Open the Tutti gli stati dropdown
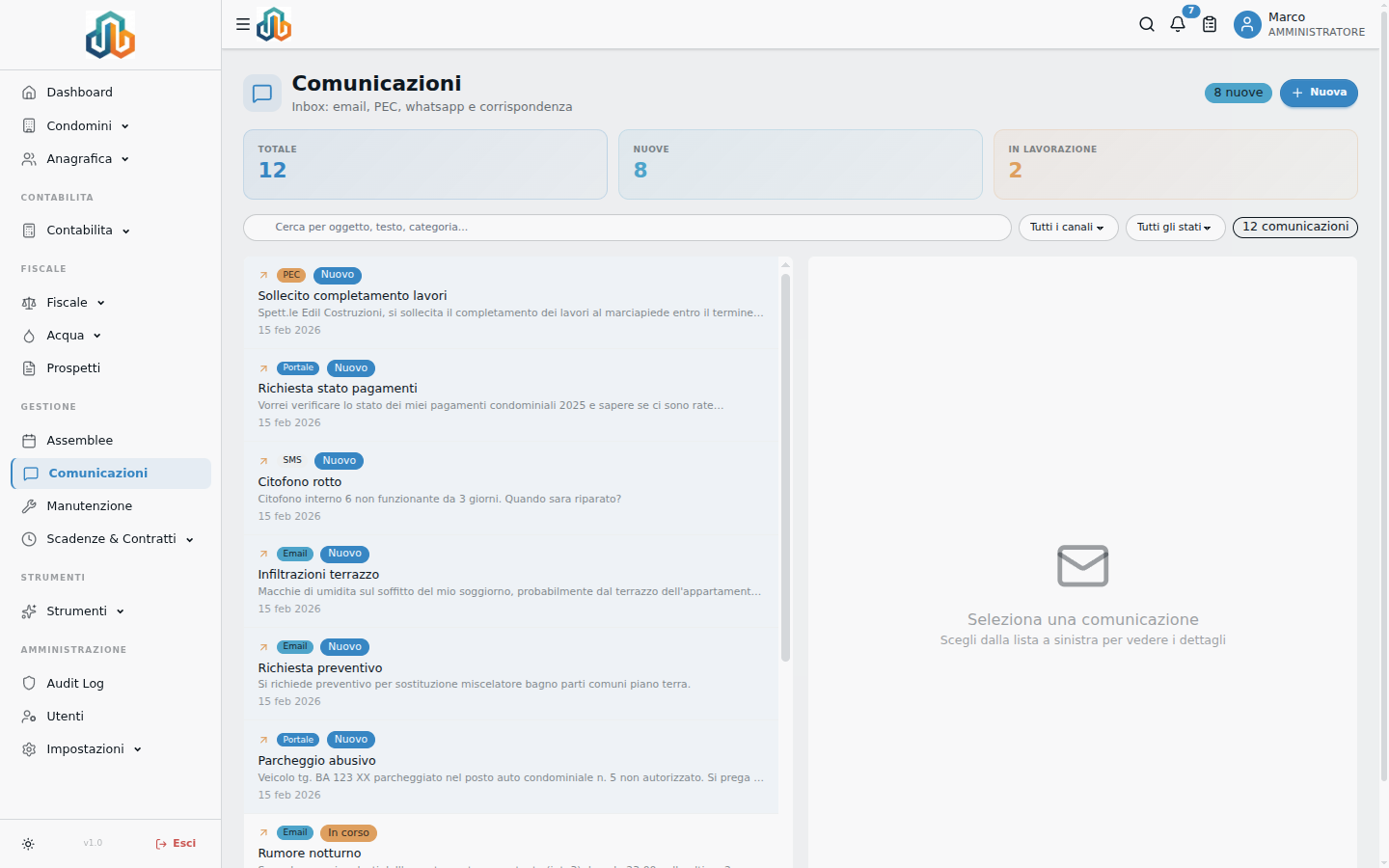The width and height of the screenshot is (1389, 868). click(1176, 228)
